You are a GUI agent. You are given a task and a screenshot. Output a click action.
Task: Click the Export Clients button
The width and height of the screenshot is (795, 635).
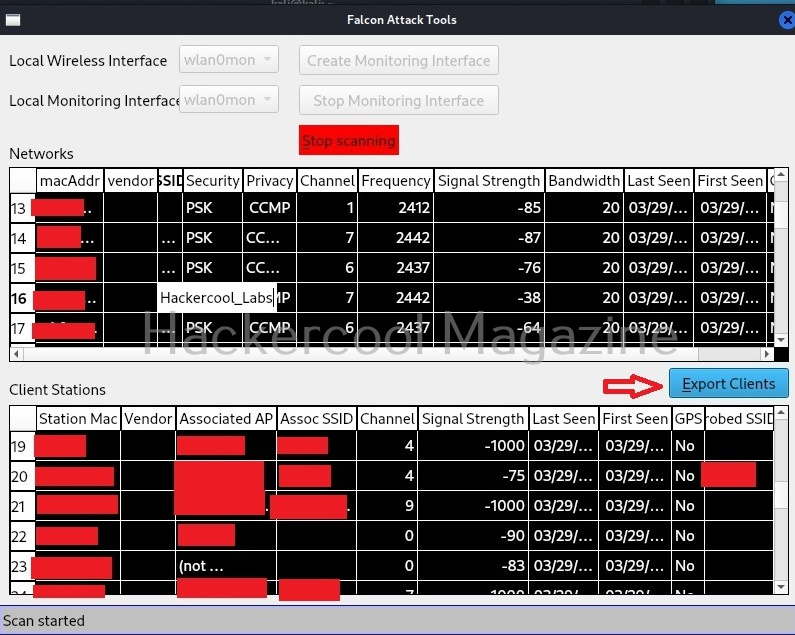click(729, 383)
